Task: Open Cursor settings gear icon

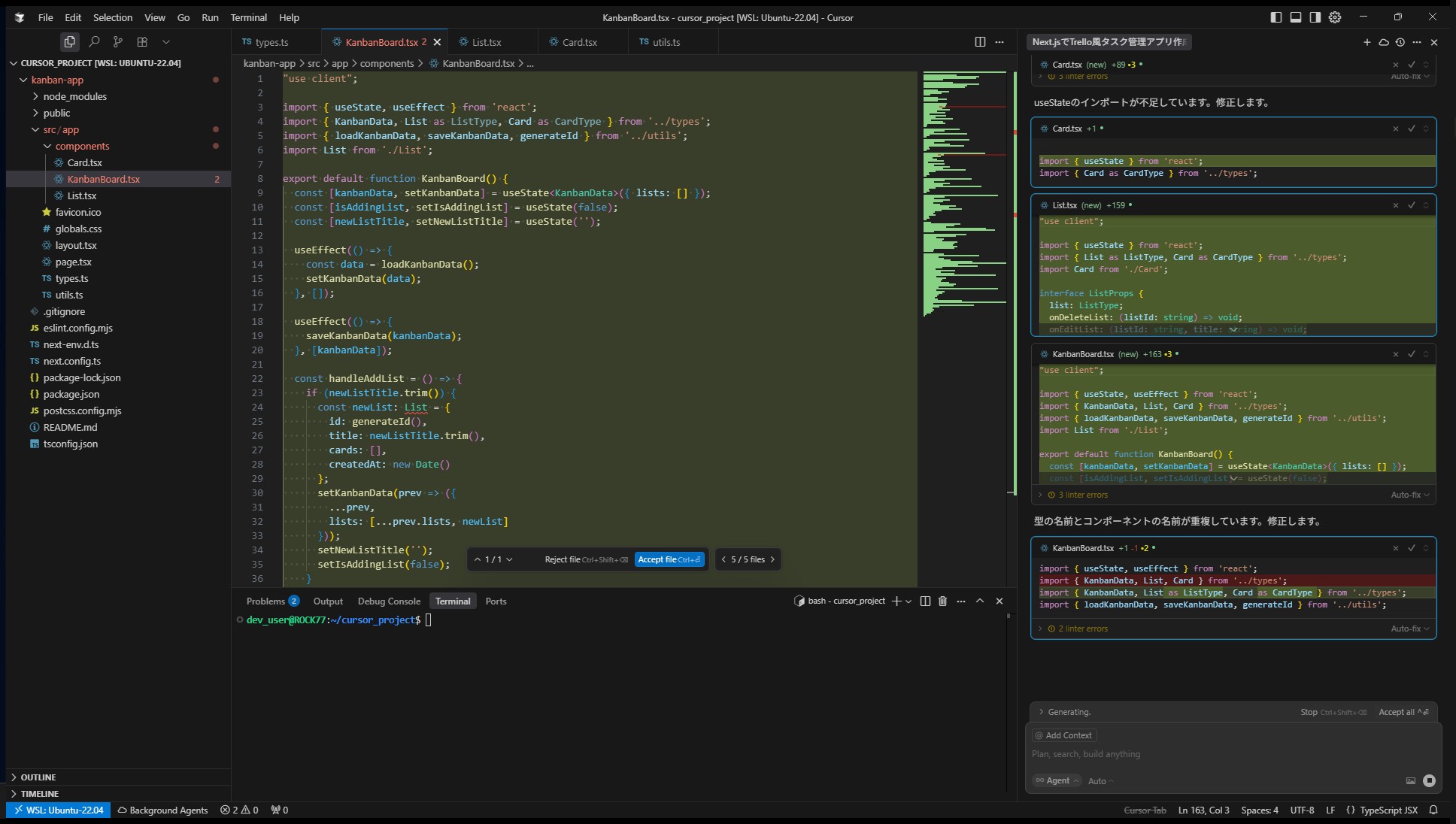Action: coord(1335,17)
